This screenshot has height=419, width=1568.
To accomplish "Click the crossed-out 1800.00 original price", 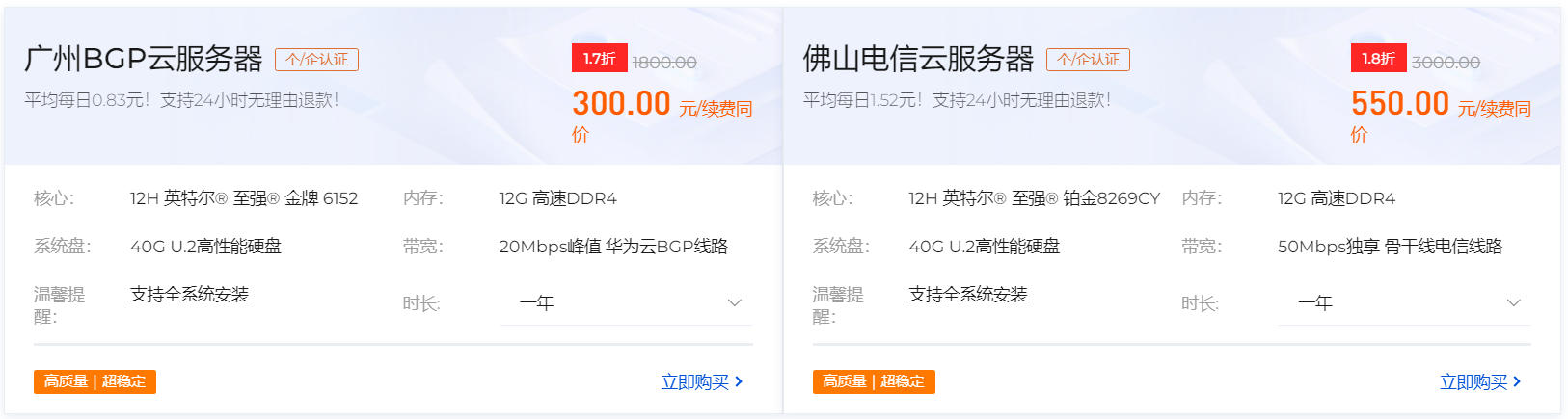I will point(664,63).
